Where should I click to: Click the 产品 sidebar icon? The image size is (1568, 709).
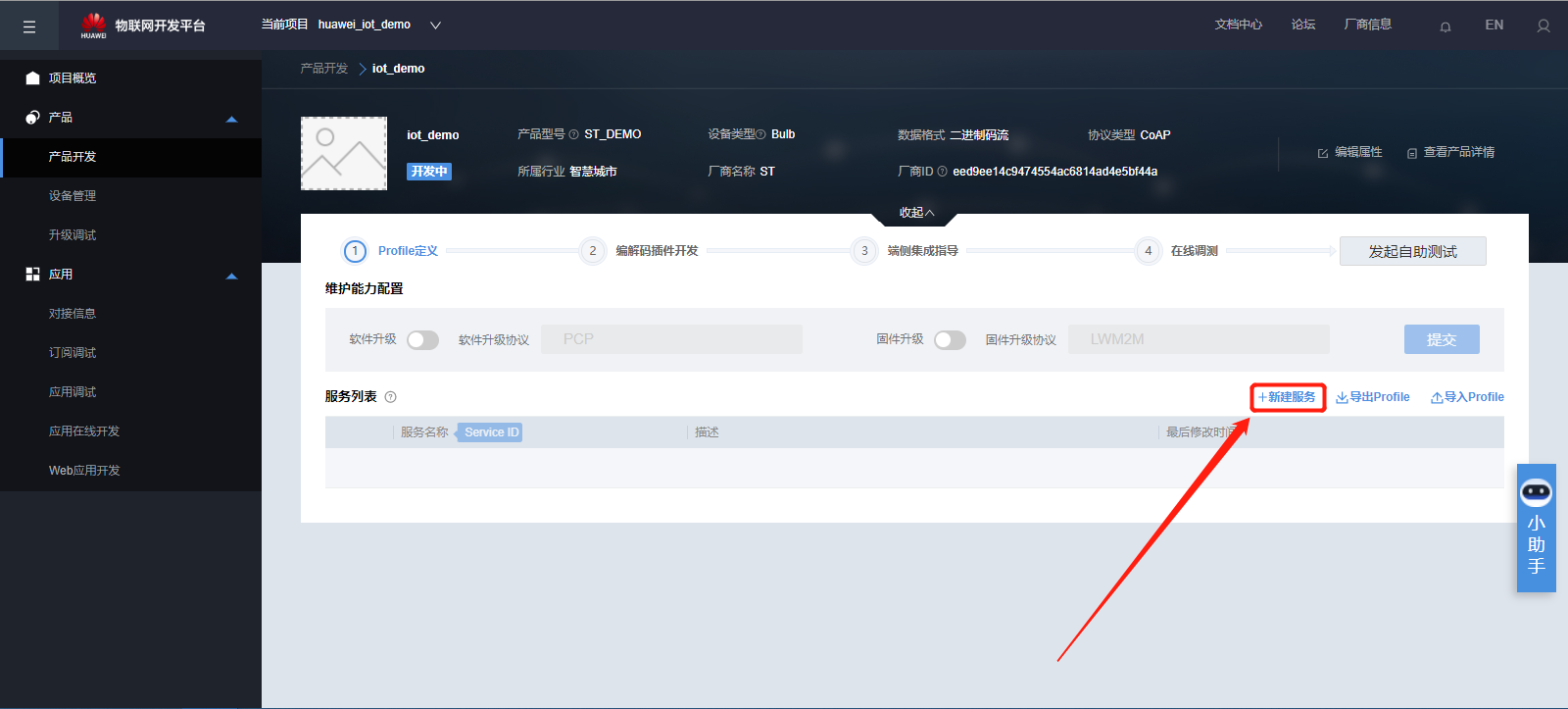coord(32,117)
